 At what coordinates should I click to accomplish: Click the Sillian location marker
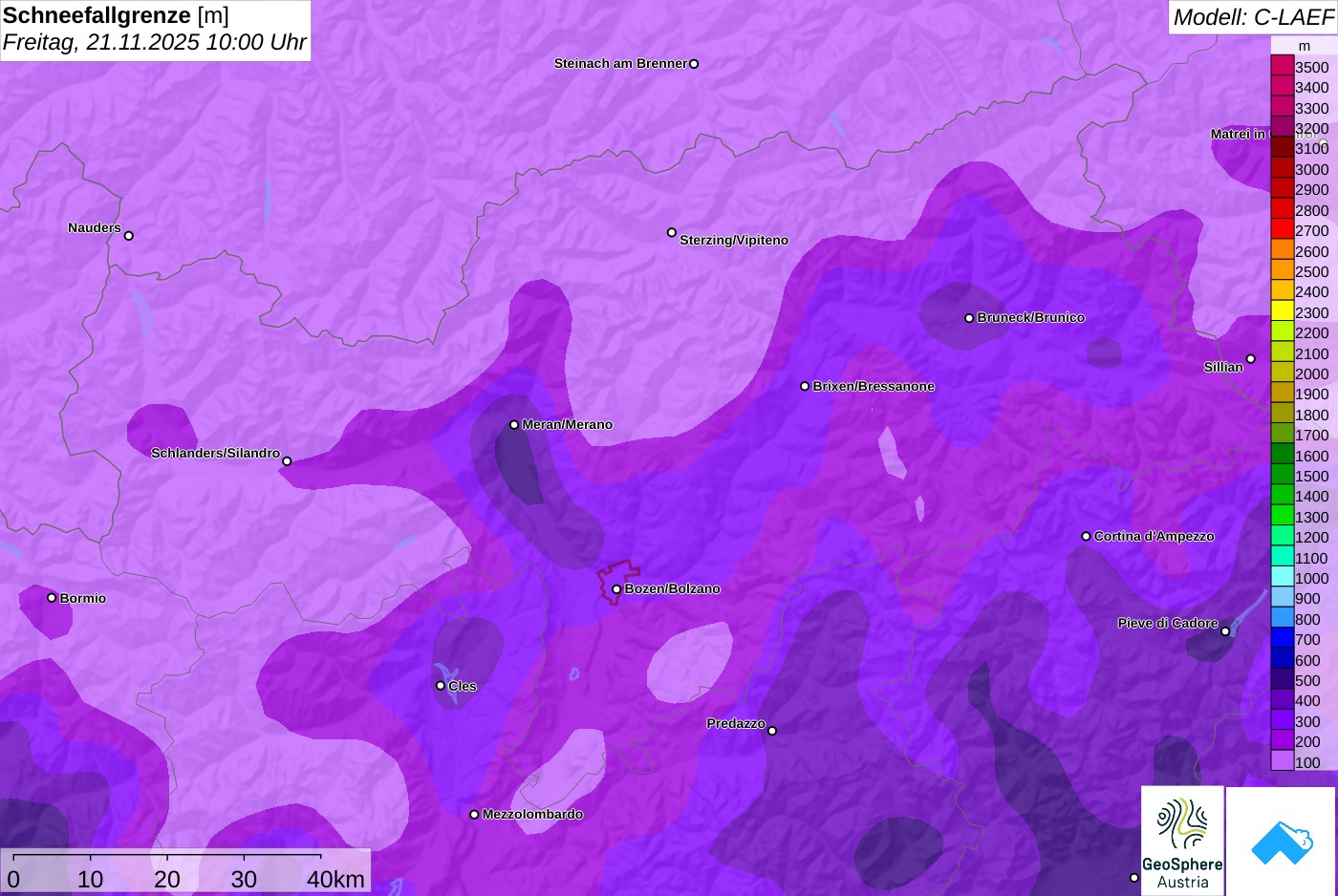click(x=1251, y=359)
